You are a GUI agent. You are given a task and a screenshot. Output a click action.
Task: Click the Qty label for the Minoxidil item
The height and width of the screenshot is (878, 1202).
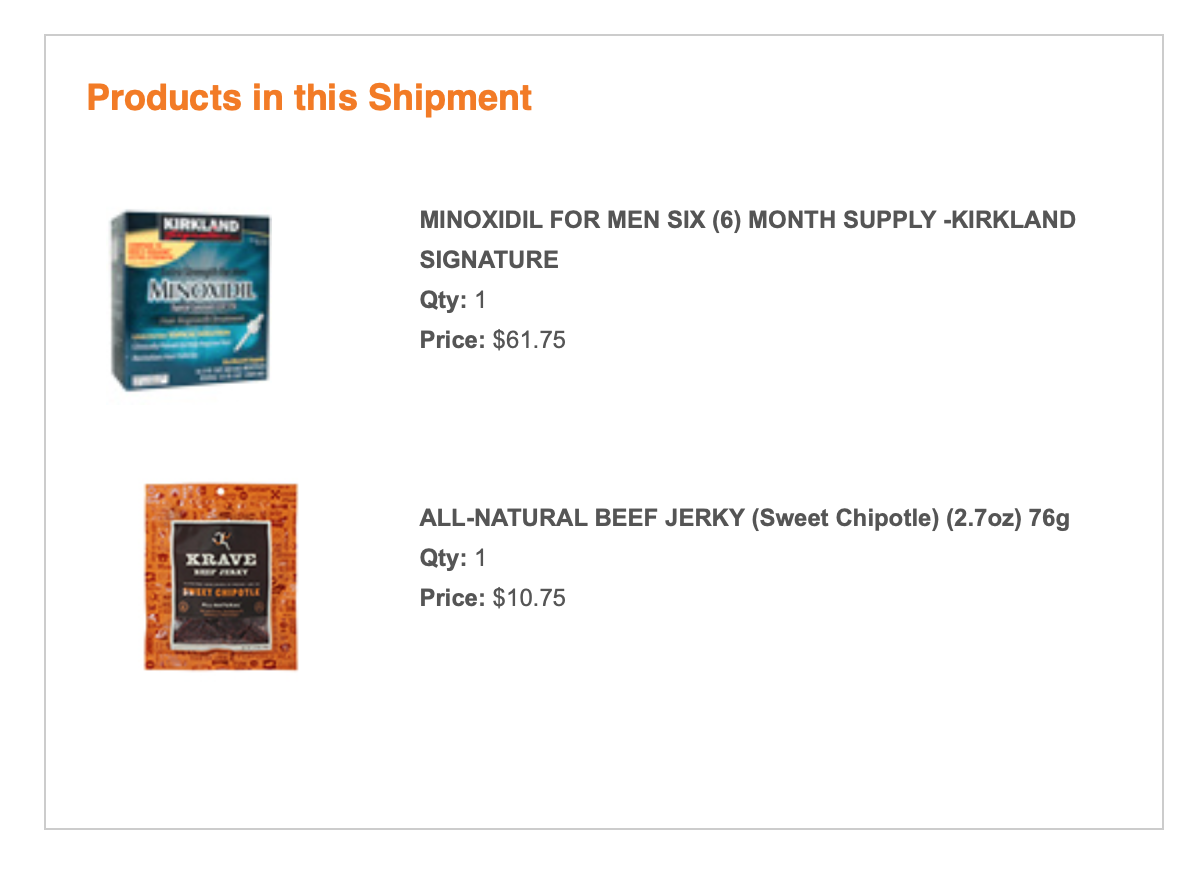pos(443,300)
